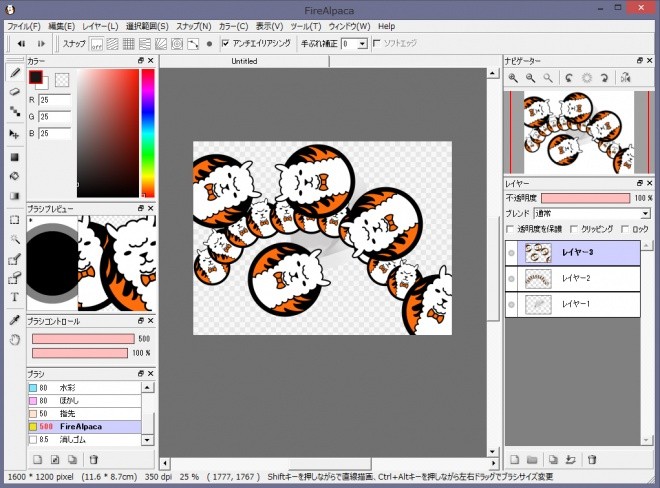
Task: Duplicate the current layer
Action: (x=553, y=459)
